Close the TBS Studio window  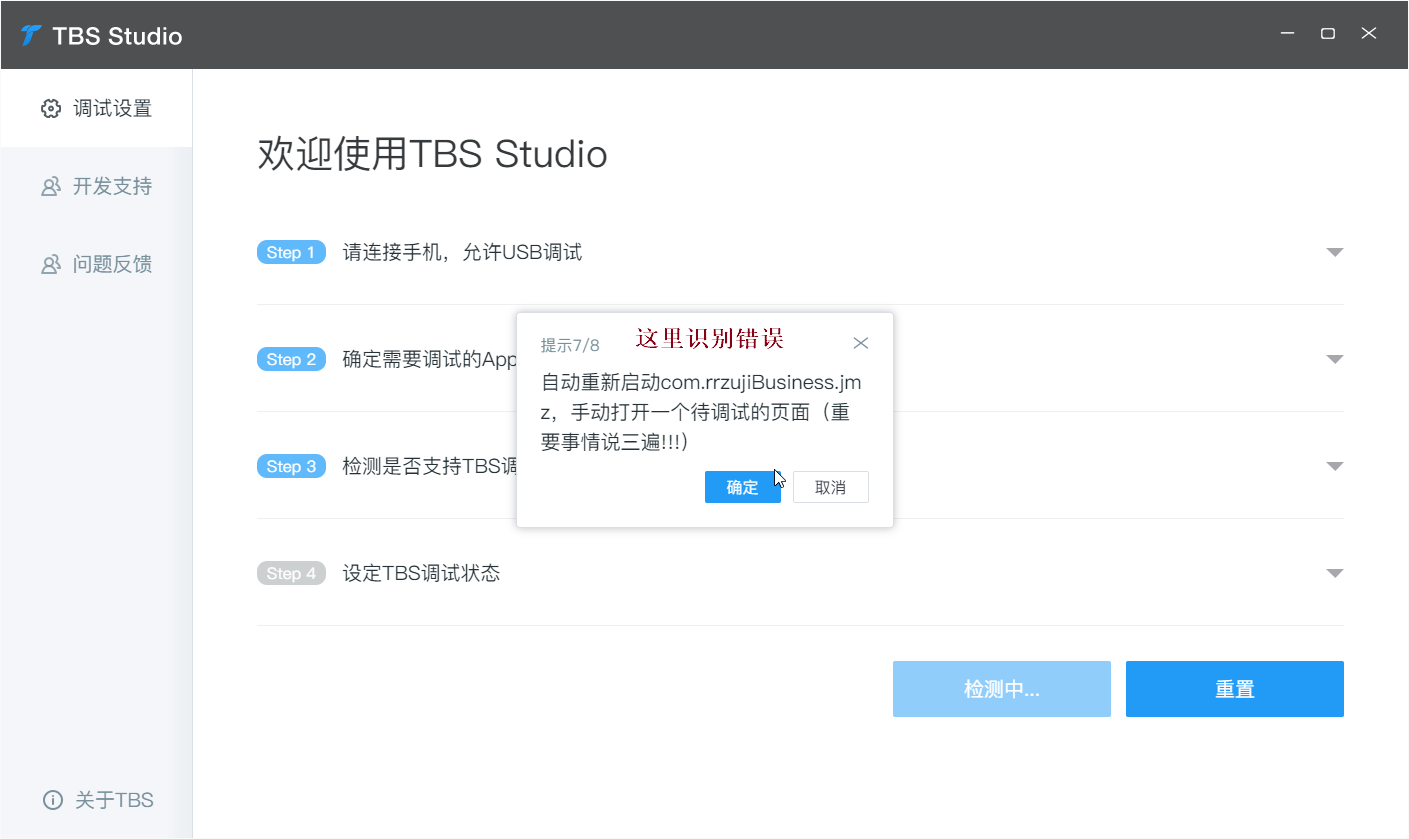pos(1369,33)
